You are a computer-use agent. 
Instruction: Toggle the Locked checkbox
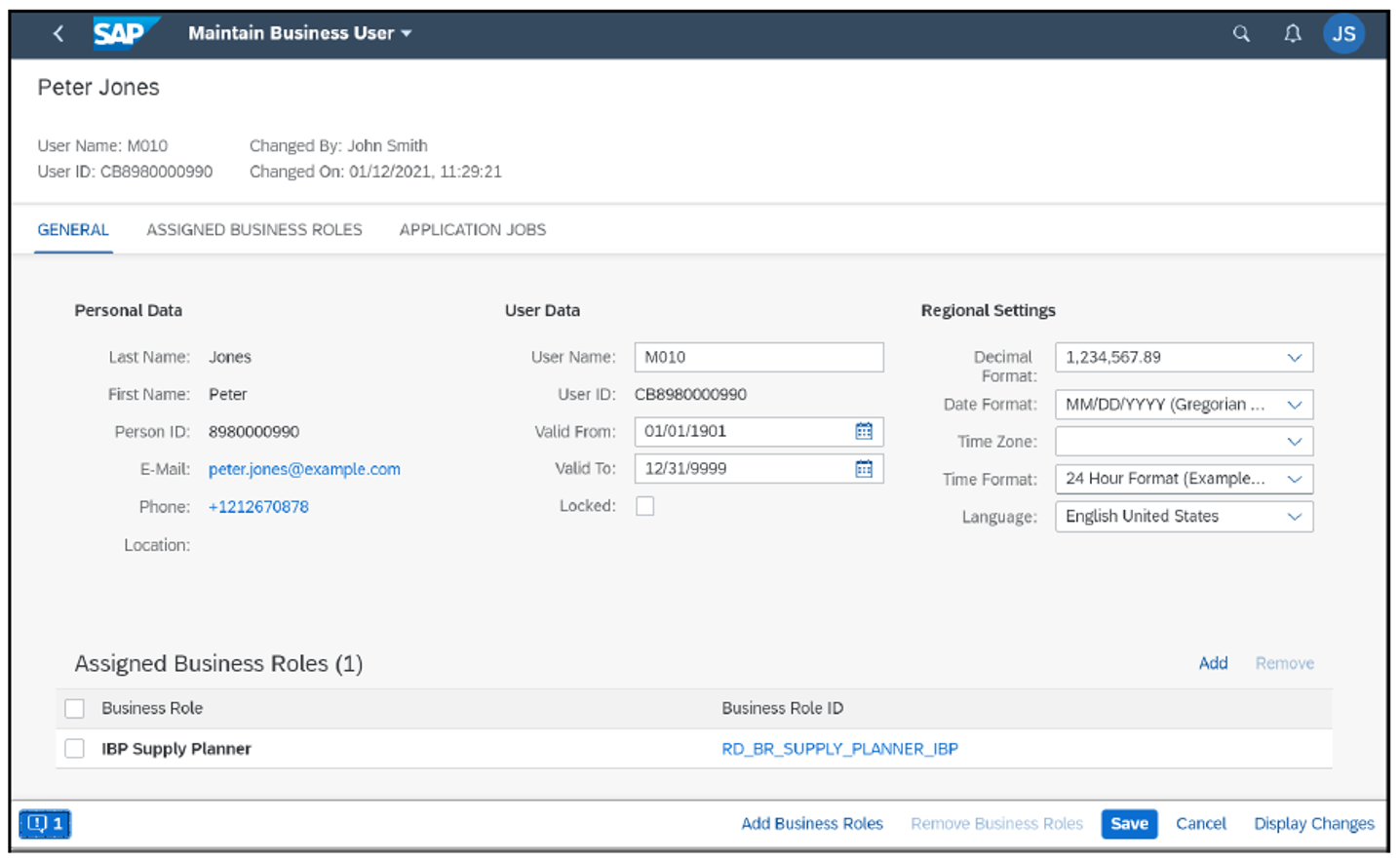[x=644, y=505]
